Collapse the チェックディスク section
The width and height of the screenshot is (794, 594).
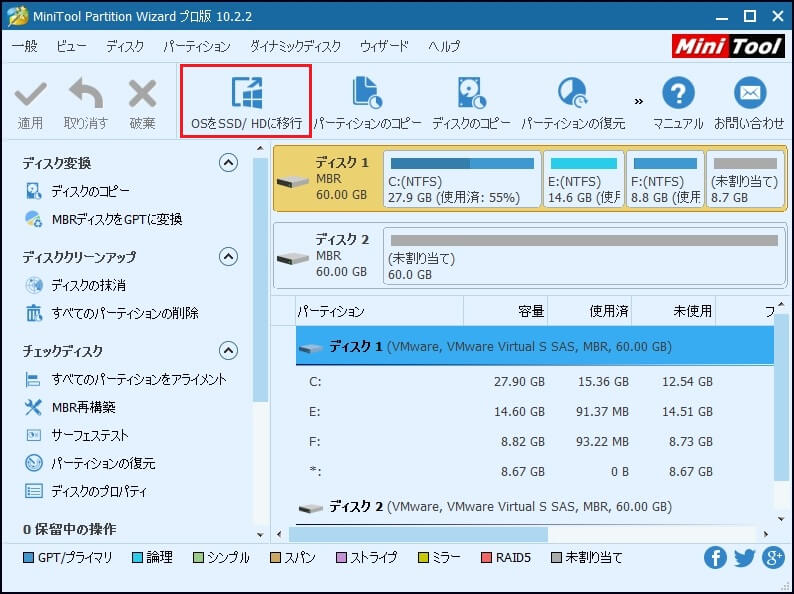[228, 350]
